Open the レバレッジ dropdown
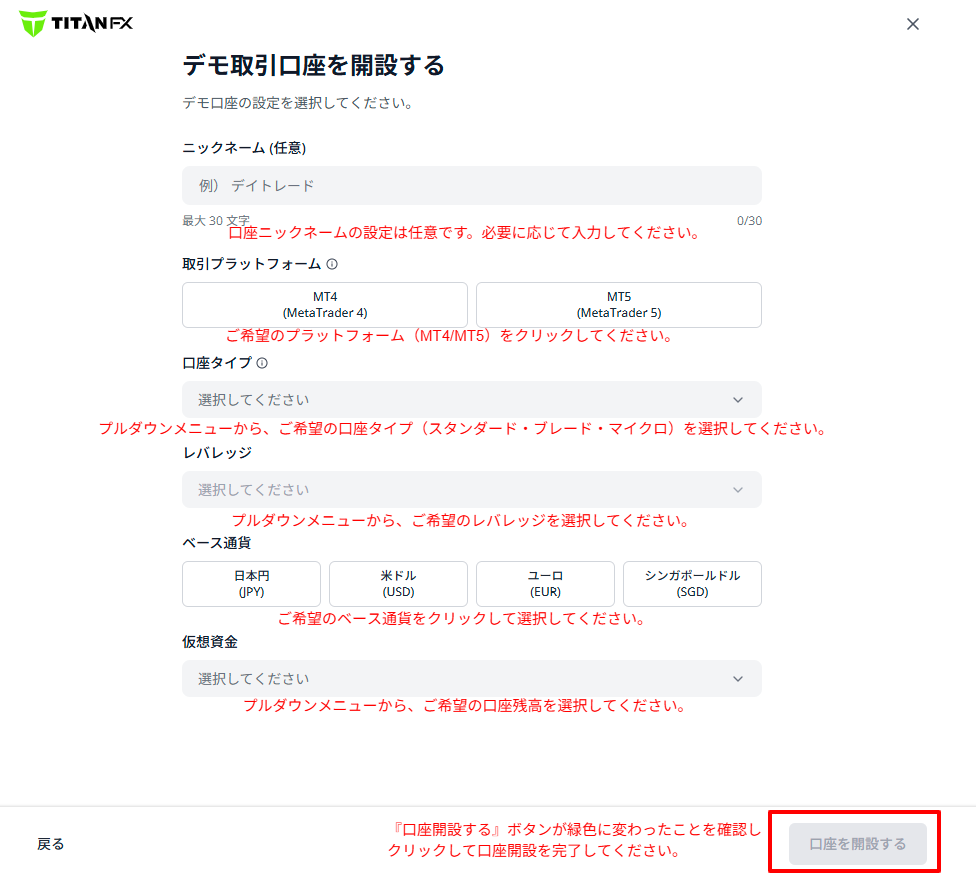Image resolution: width=976 pixels, height=883 pixels. 472,490
